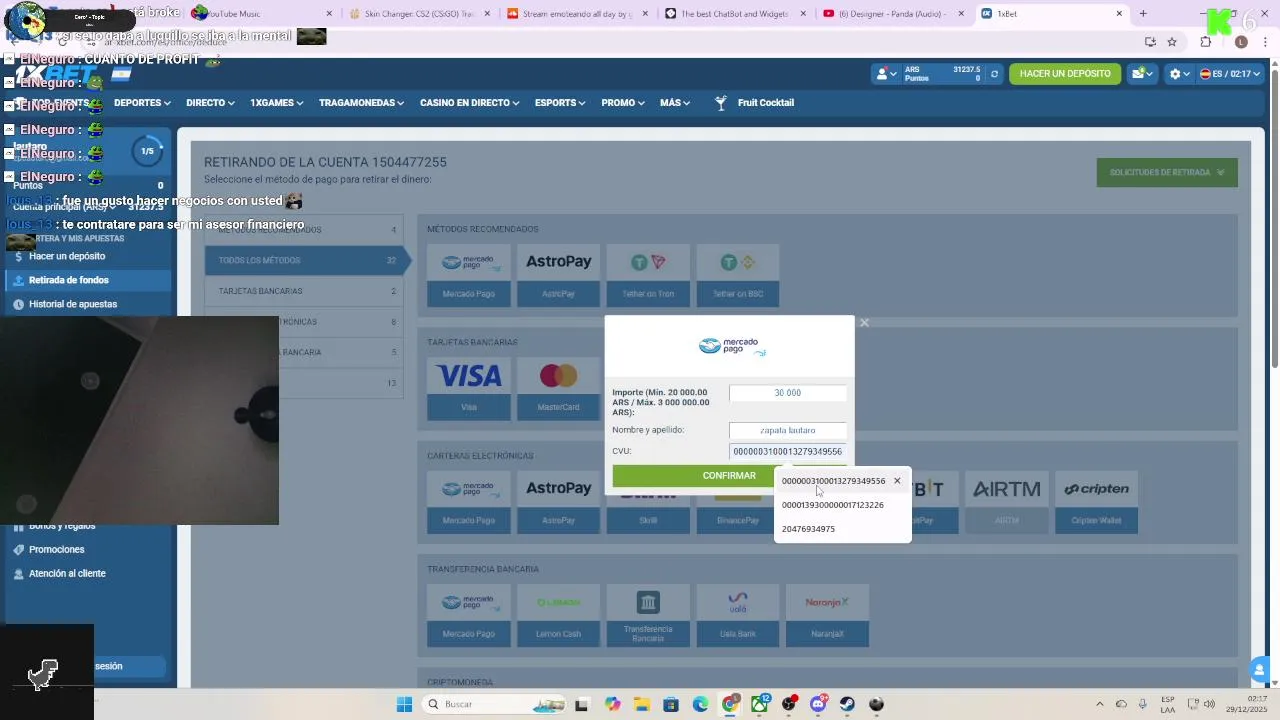Viewport: 1280px width, 720px height.
Task: Click the Nombre y apellido field
Action: (788, 430)
